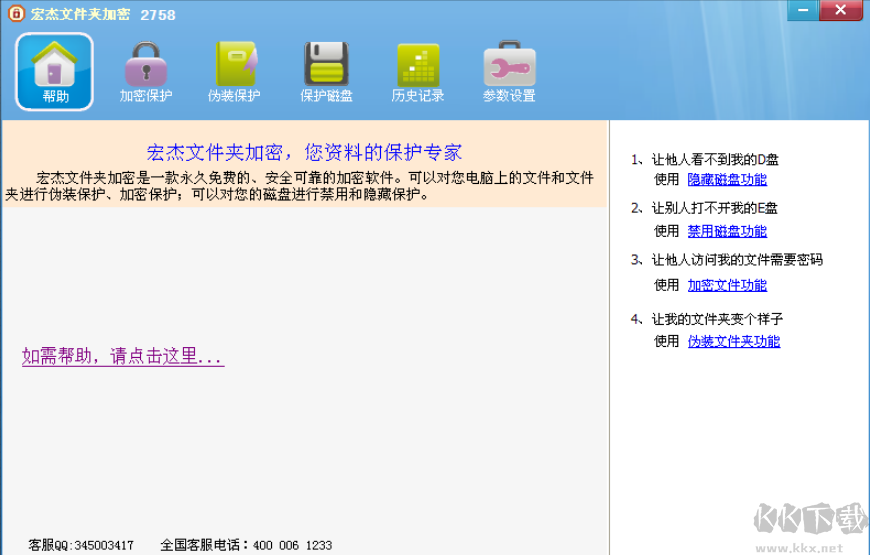The height and width of the screenshot is (555, 870).
Task: Click 全国客服电话 400 006 1233 text
Action: [246, 545]
